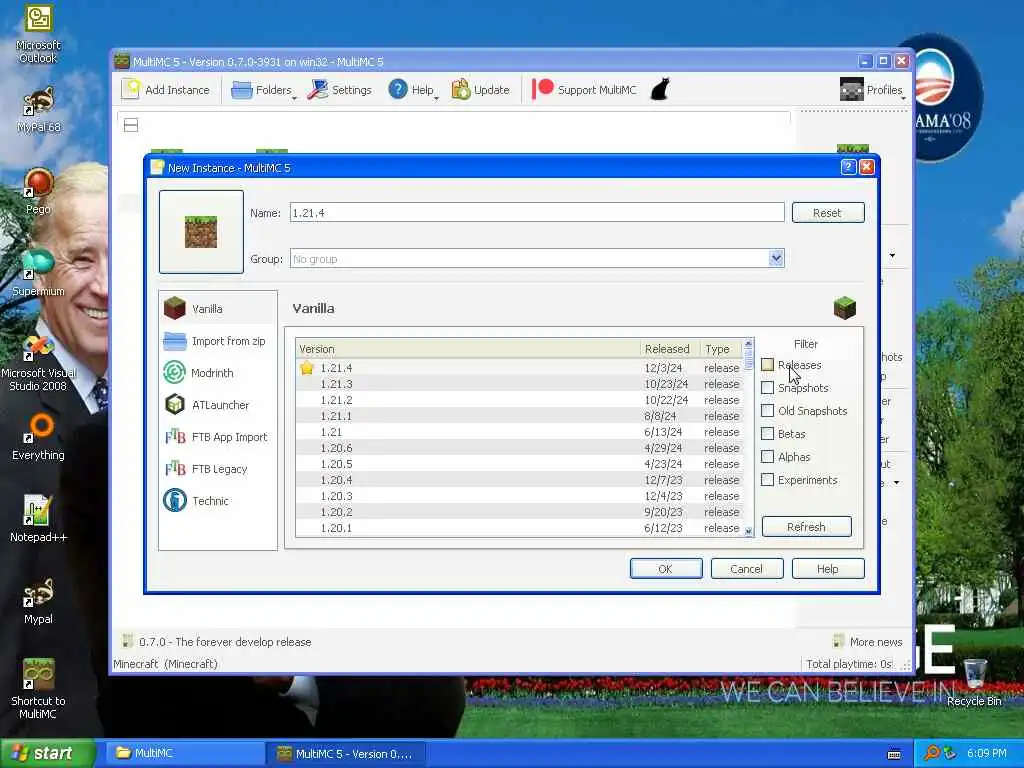Enable the Betas filter checkbox
The image size is (1024, 768).
coord(767,433)
